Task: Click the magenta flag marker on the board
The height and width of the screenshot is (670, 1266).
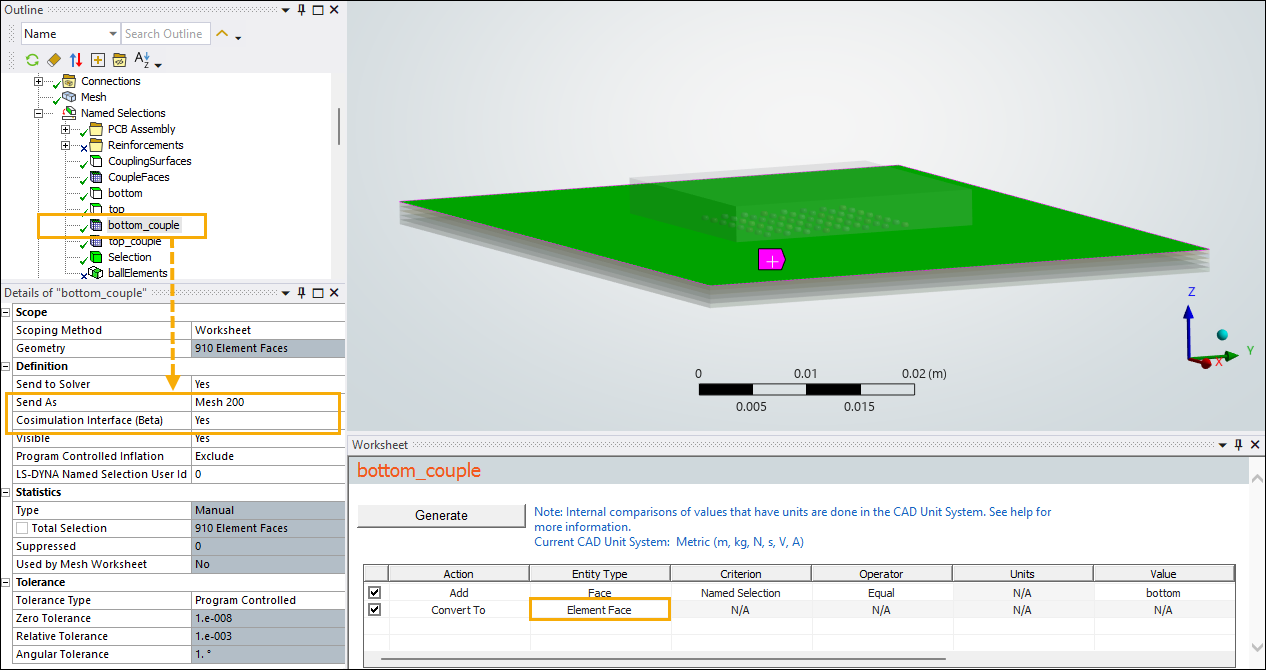Action: (x=771, y=260)
